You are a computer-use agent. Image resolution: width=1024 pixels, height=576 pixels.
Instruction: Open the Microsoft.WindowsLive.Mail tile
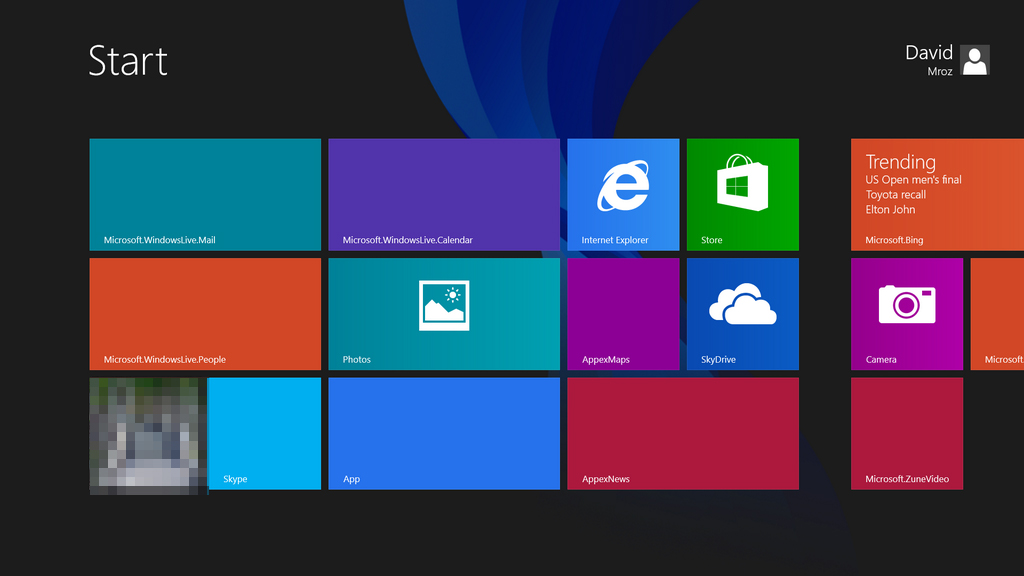click(x=205, y=195)
